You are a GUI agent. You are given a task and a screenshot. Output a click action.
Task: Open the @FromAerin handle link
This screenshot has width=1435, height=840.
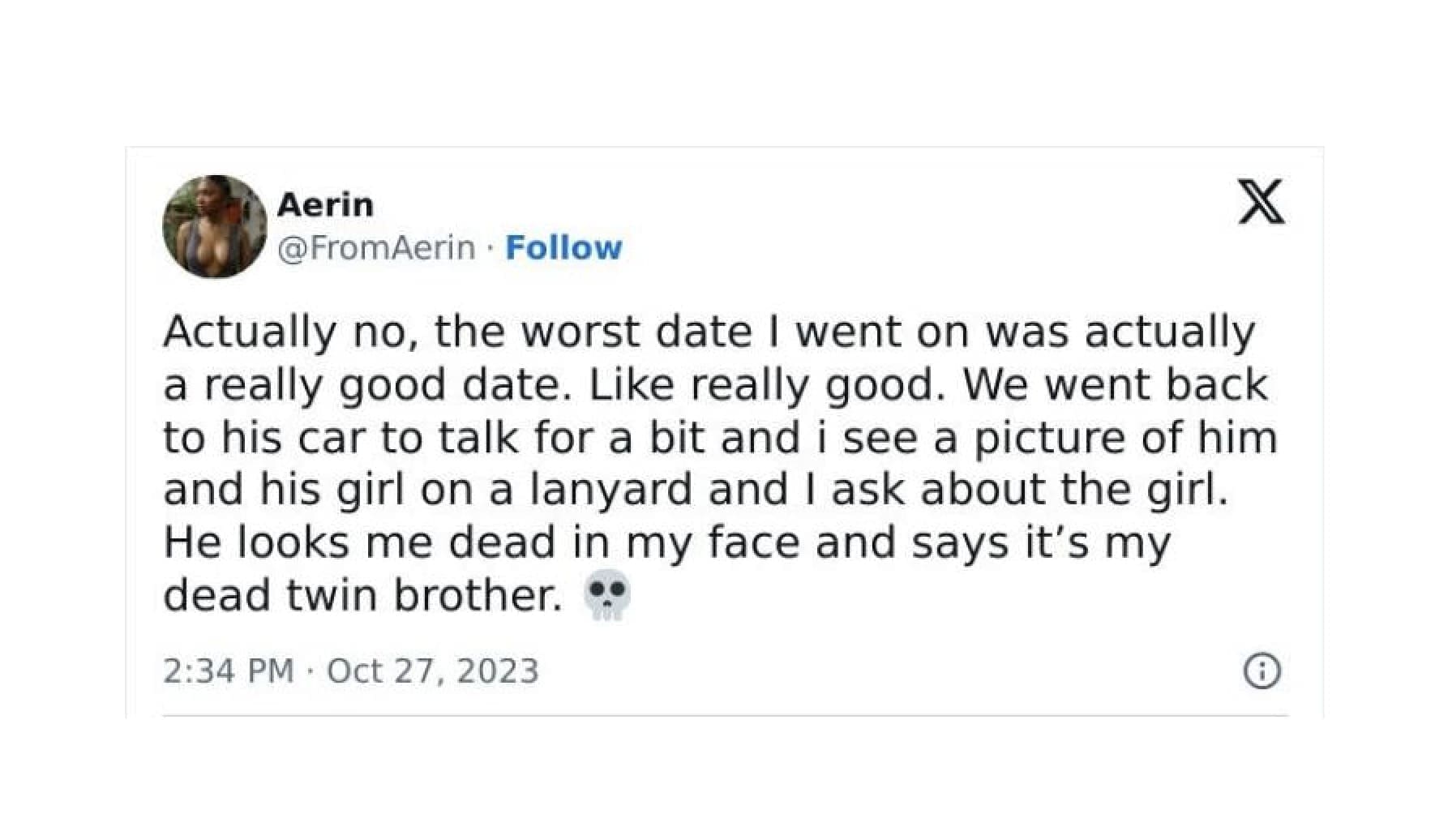(x=376, y=248)
